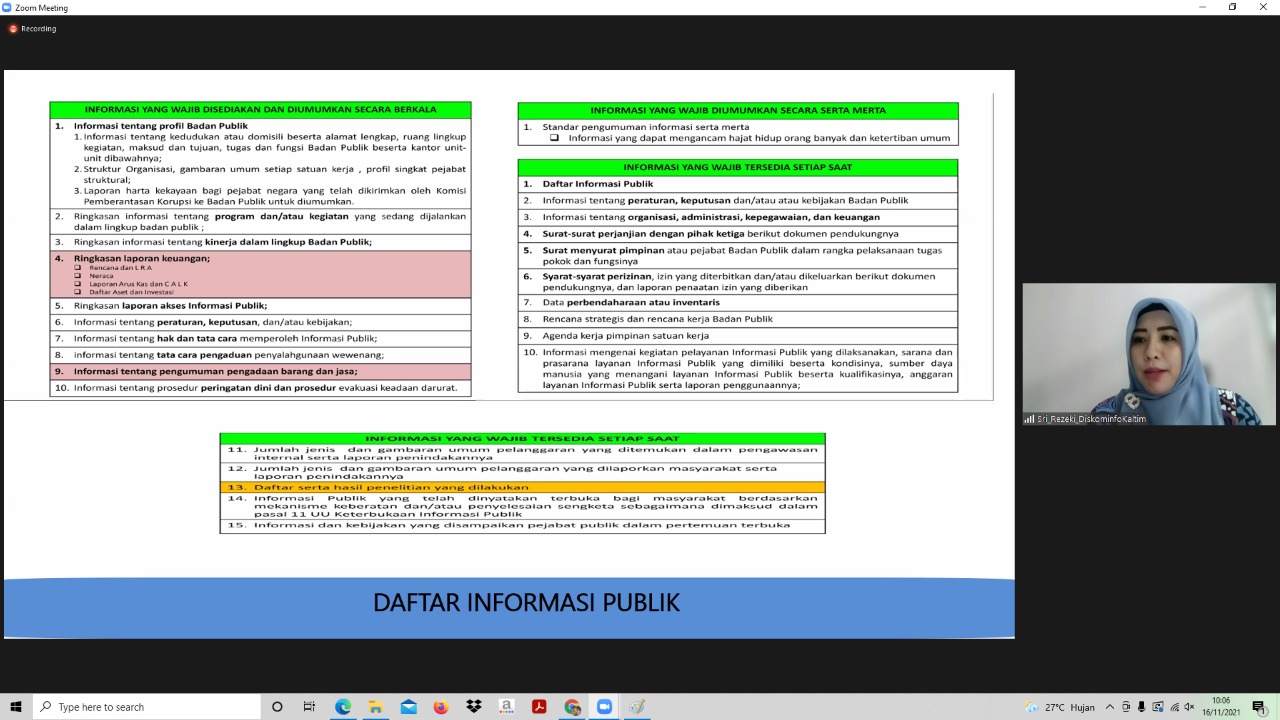Launch Microsoft Edge from the taskbar
Image resolution: width=1280 pixels, height=720 pixels.
pos(343,707)
